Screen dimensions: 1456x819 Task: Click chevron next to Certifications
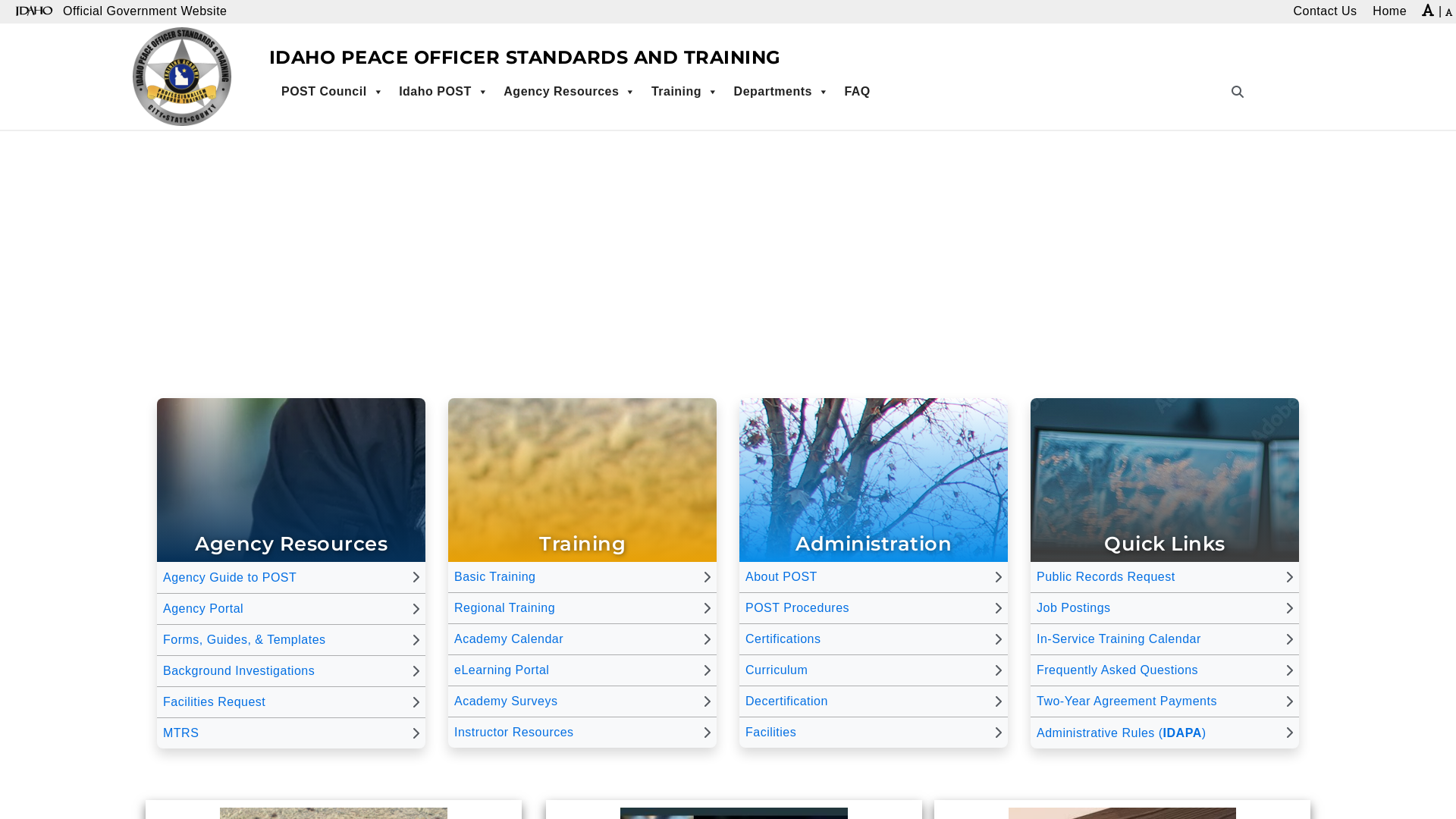tap(998, 639)
